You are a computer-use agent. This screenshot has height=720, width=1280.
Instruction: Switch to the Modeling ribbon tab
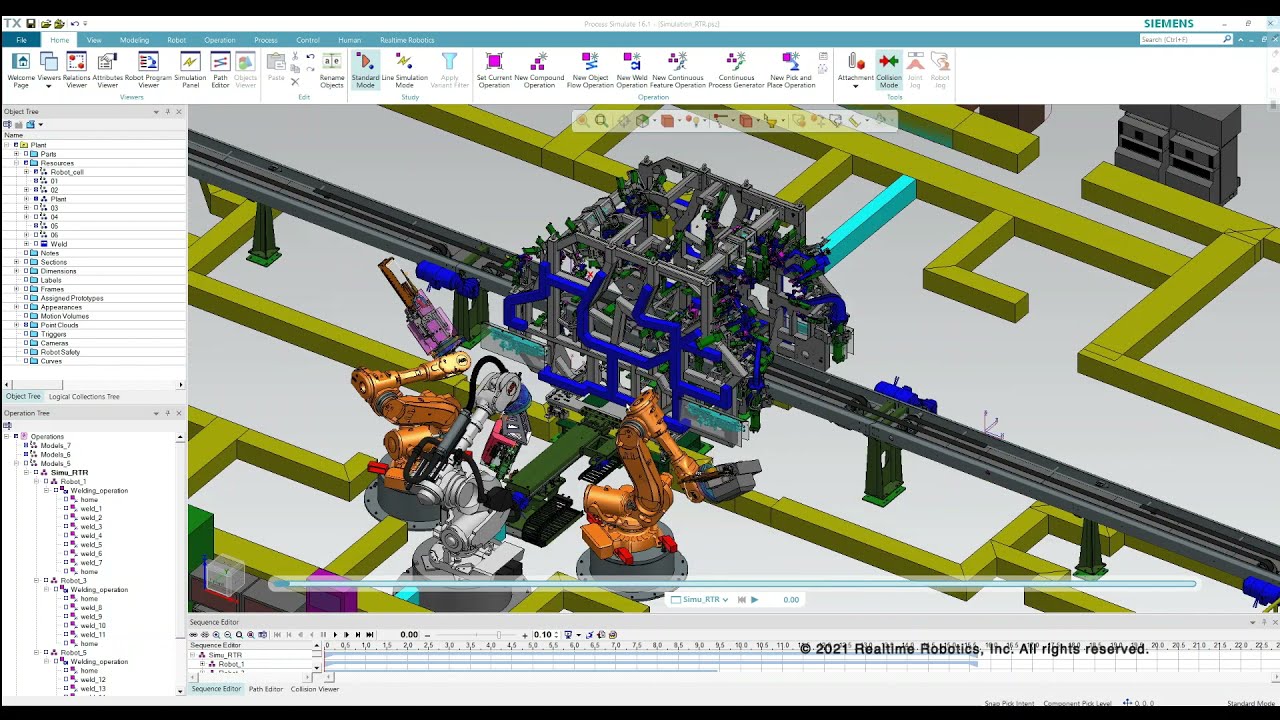[134, 40]
